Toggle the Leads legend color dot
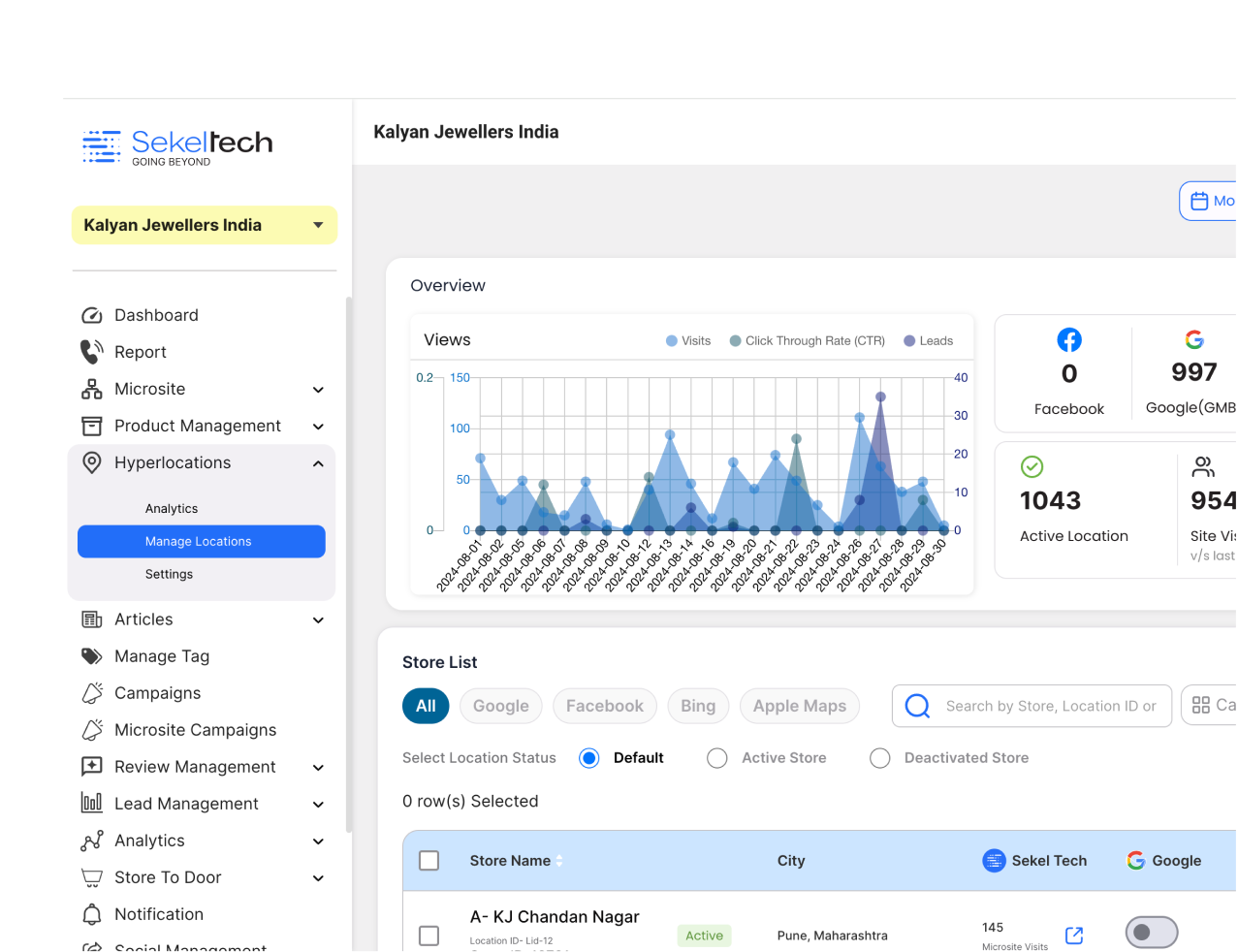Viewport: 1238px width, 952px height. point(909,341)
